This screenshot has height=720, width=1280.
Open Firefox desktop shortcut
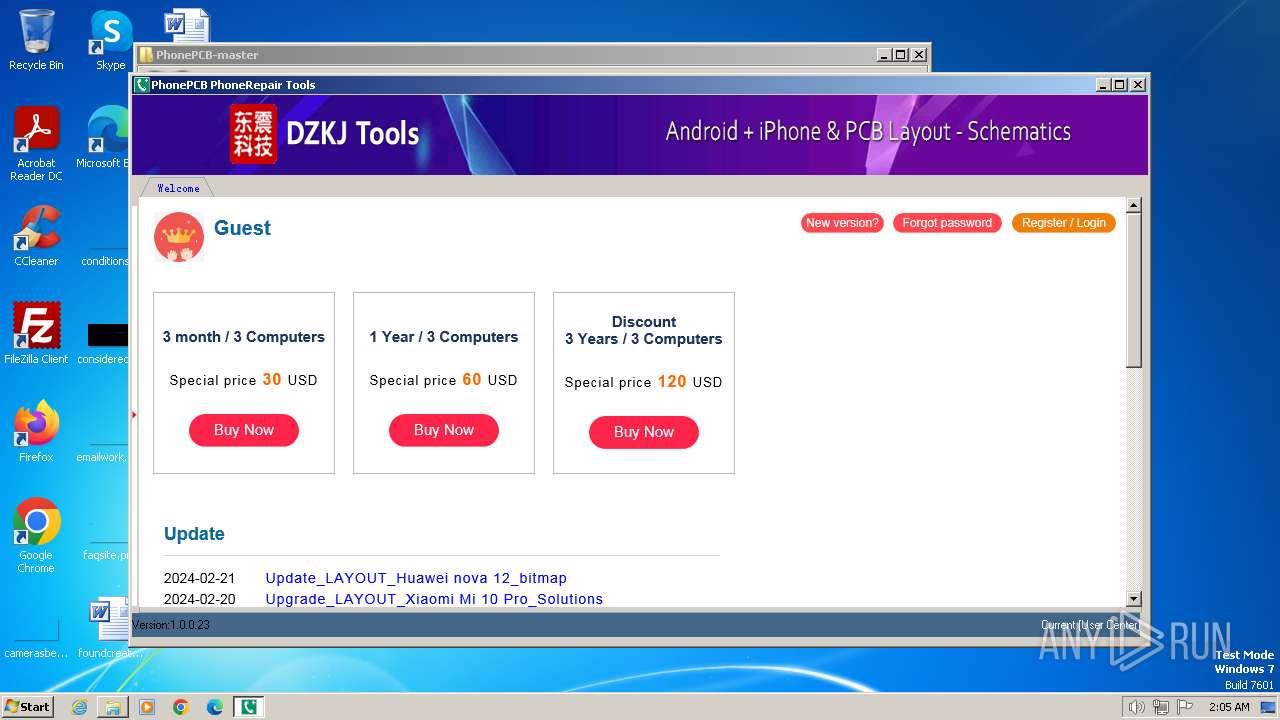coord(36,431)
